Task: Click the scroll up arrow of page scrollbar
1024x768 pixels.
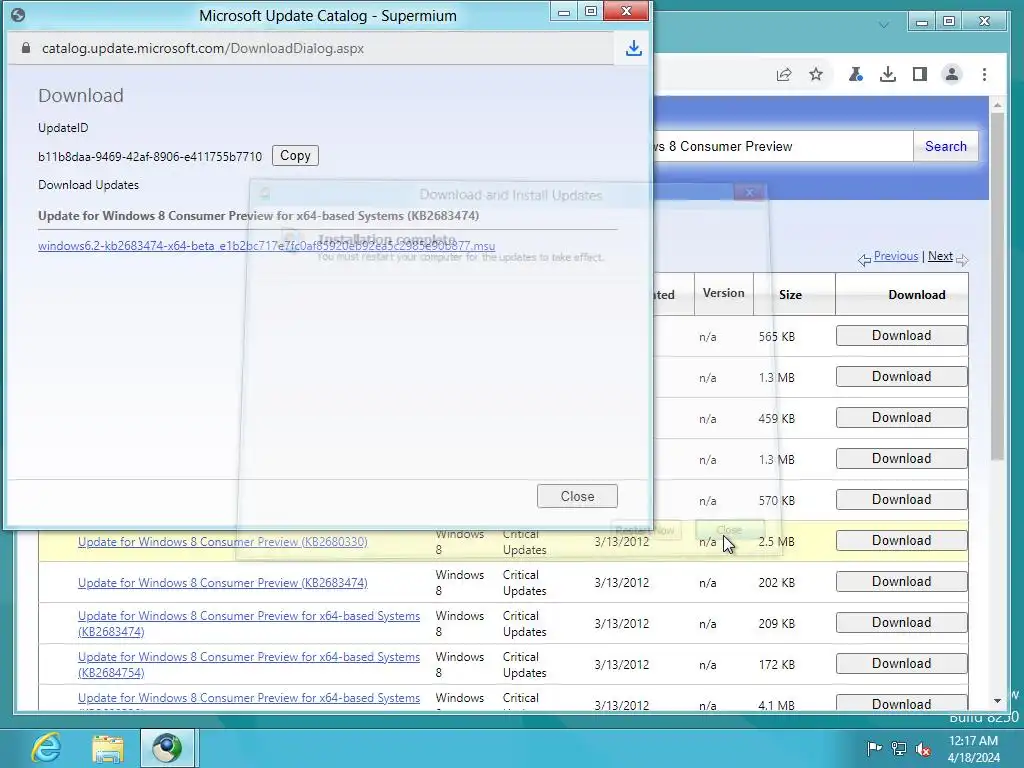Action: coord(997,104)
